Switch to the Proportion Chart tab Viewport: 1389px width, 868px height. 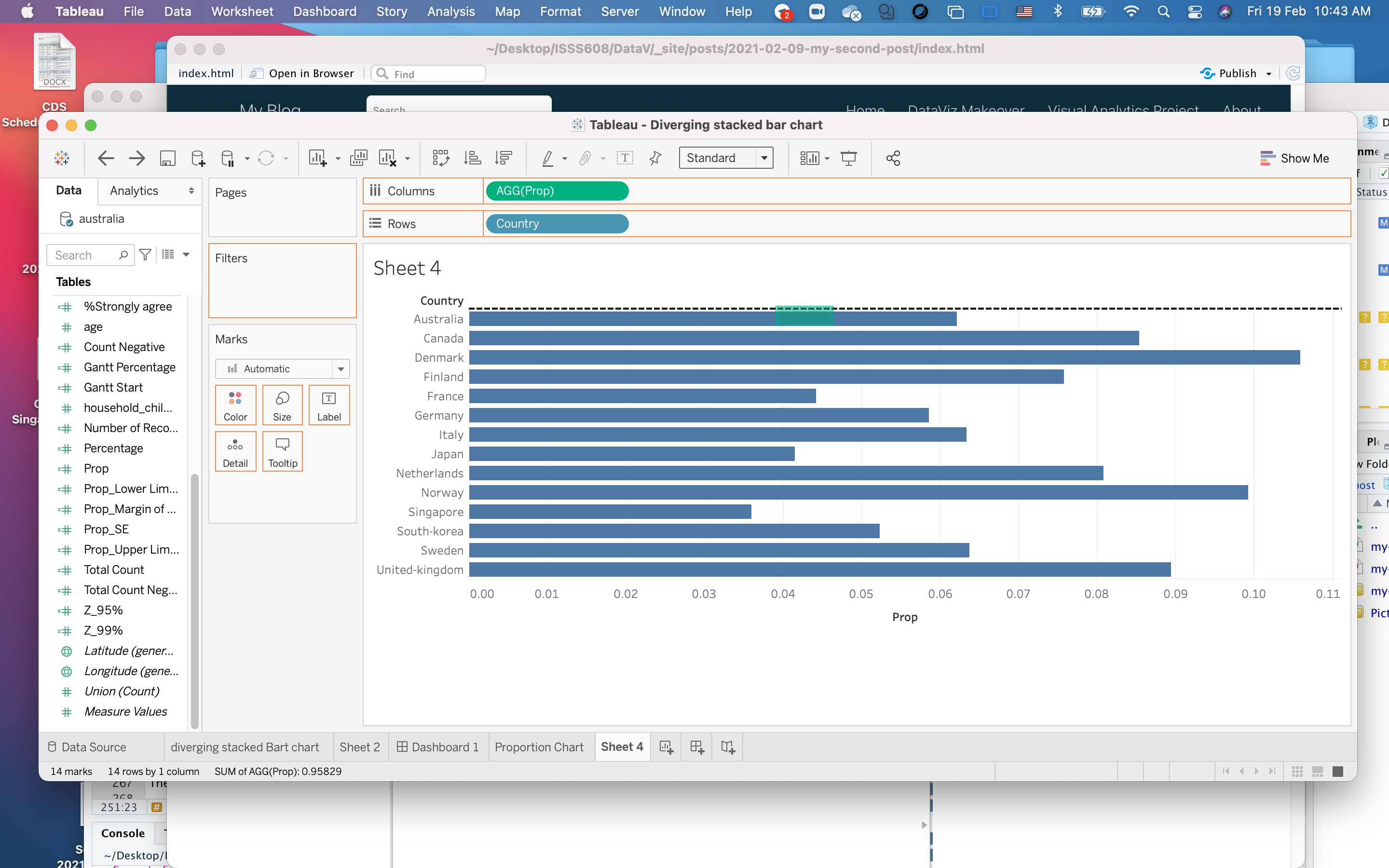(x=538, y=747)
